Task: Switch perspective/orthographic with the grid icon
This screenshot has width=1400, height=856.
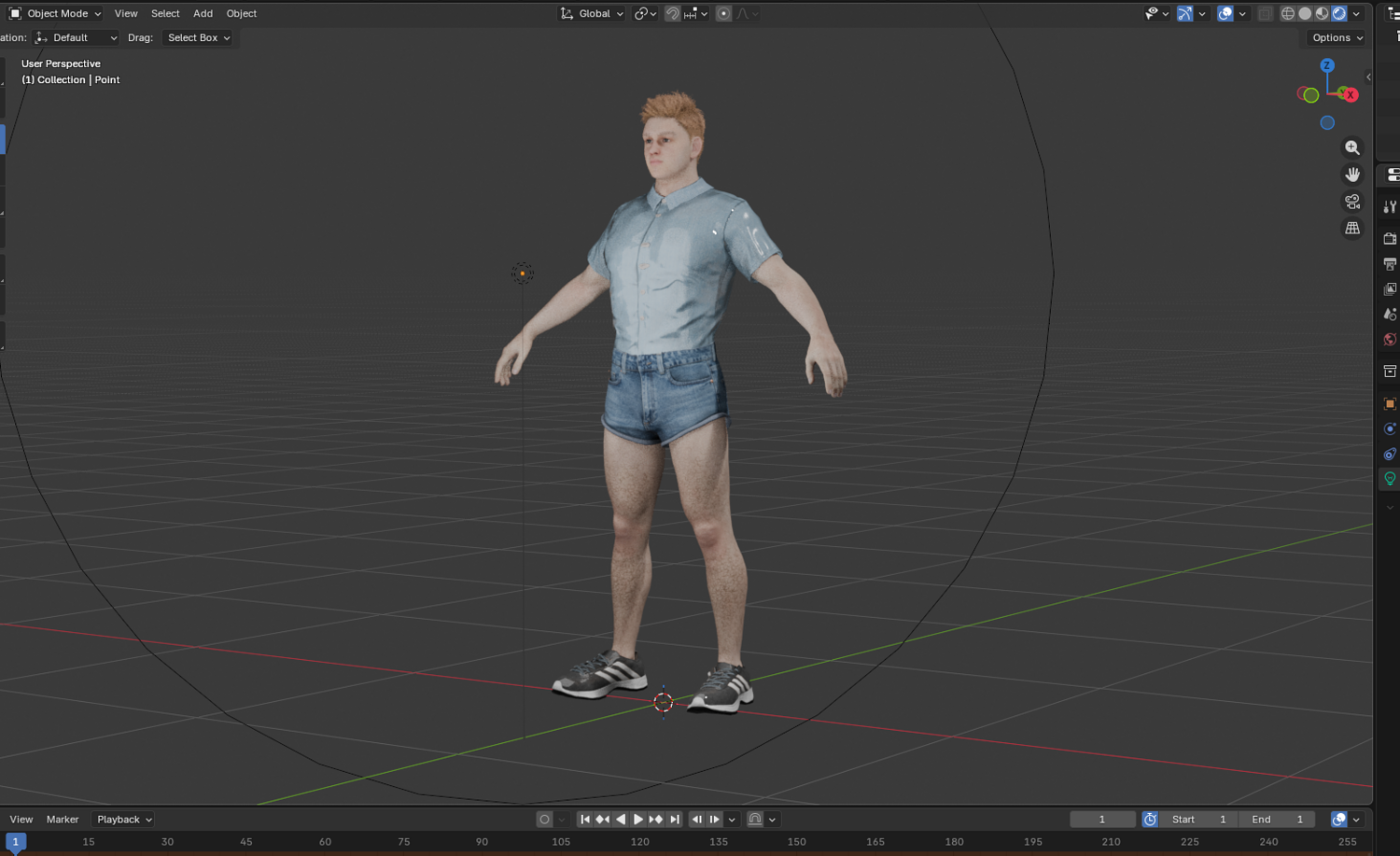Action: pos(1351,228)
